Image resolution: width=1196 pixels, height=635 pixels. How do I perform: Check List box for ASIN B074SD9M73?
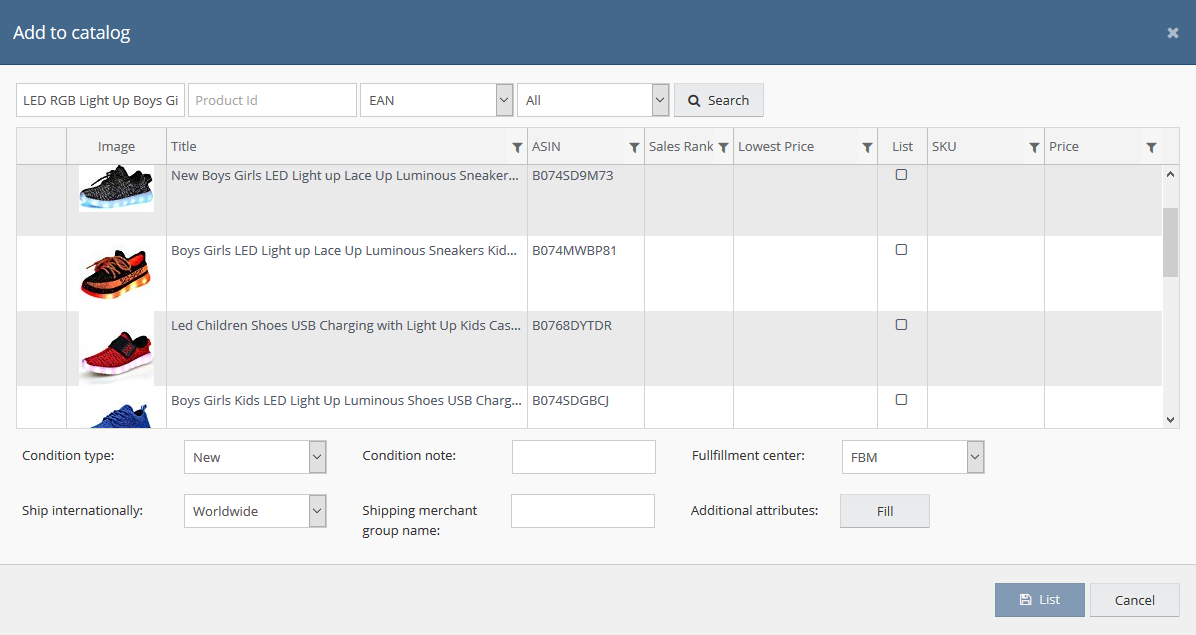click(x=901, y=175)
